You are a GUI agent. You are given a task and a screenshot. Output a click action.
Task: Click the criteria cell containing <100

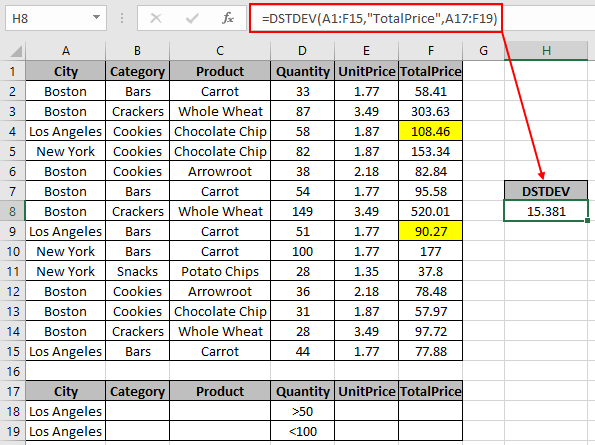(302, 431)
